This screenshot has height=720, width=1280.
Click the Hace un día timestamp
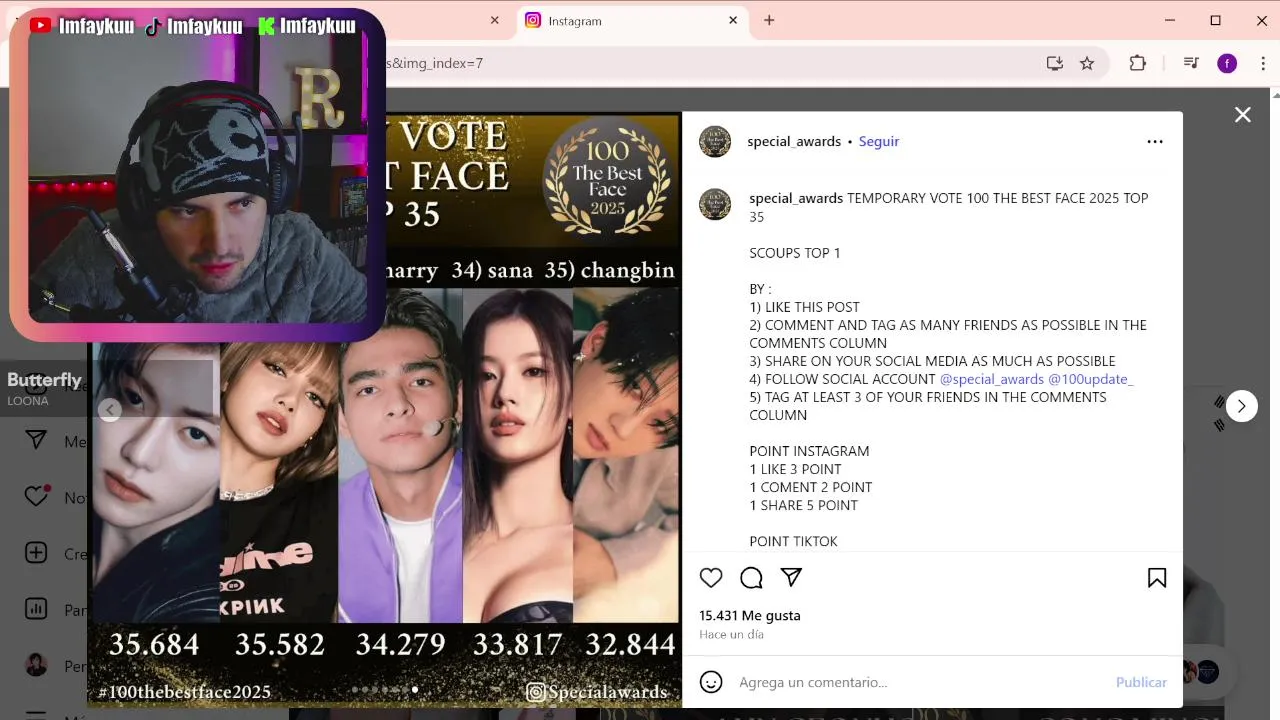point(731,634)
